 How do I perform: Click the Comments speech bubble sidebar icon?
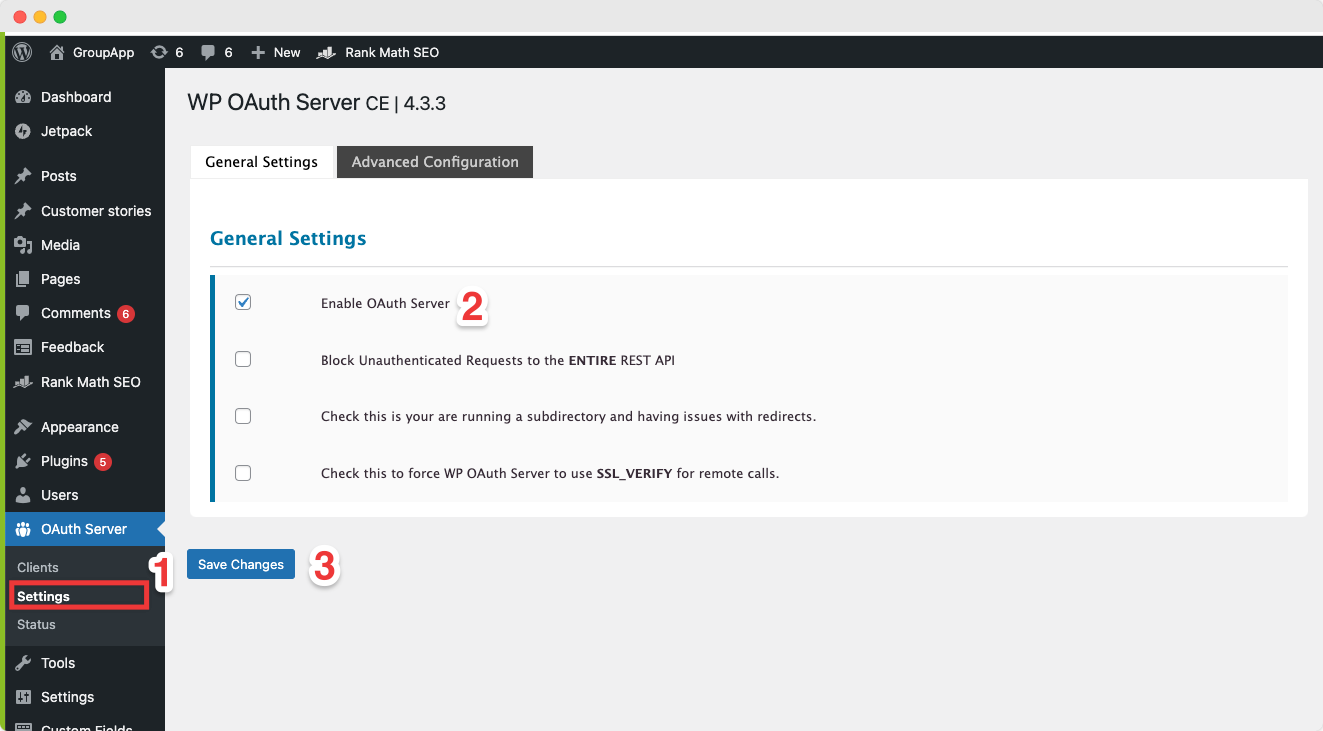(x=23, y=313)
